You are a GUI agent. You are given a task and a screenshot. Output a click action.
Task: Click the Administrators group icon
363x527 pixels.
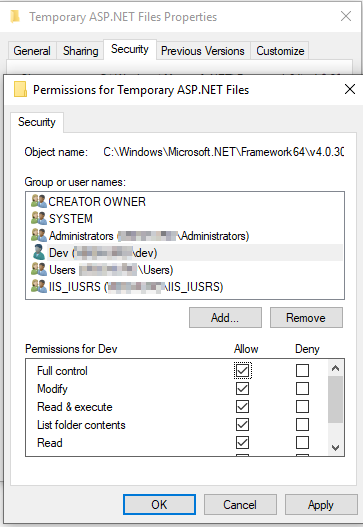(39, 235)
